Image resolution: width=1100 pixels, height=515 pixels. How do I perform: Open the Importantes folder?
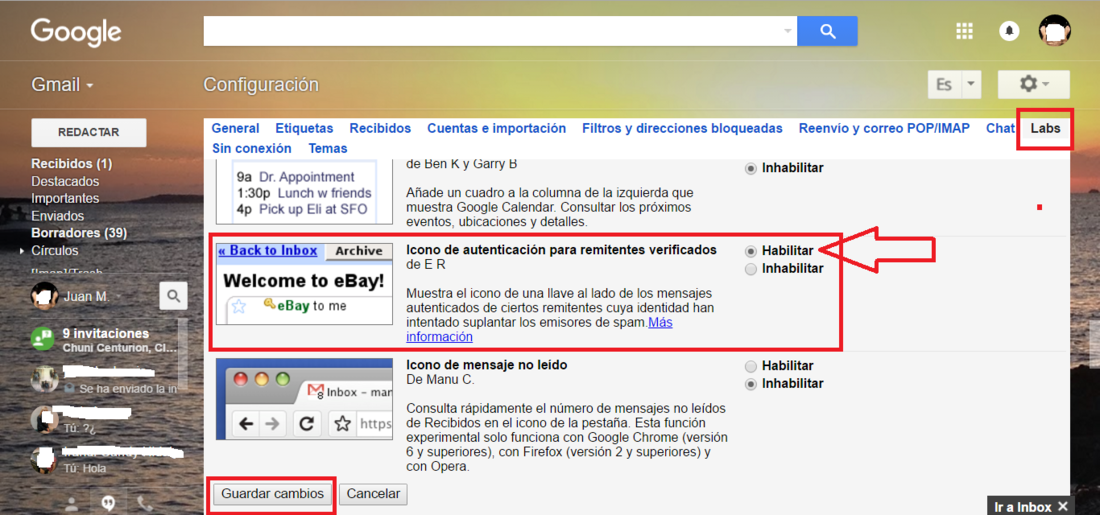click(x=65, y=199)
